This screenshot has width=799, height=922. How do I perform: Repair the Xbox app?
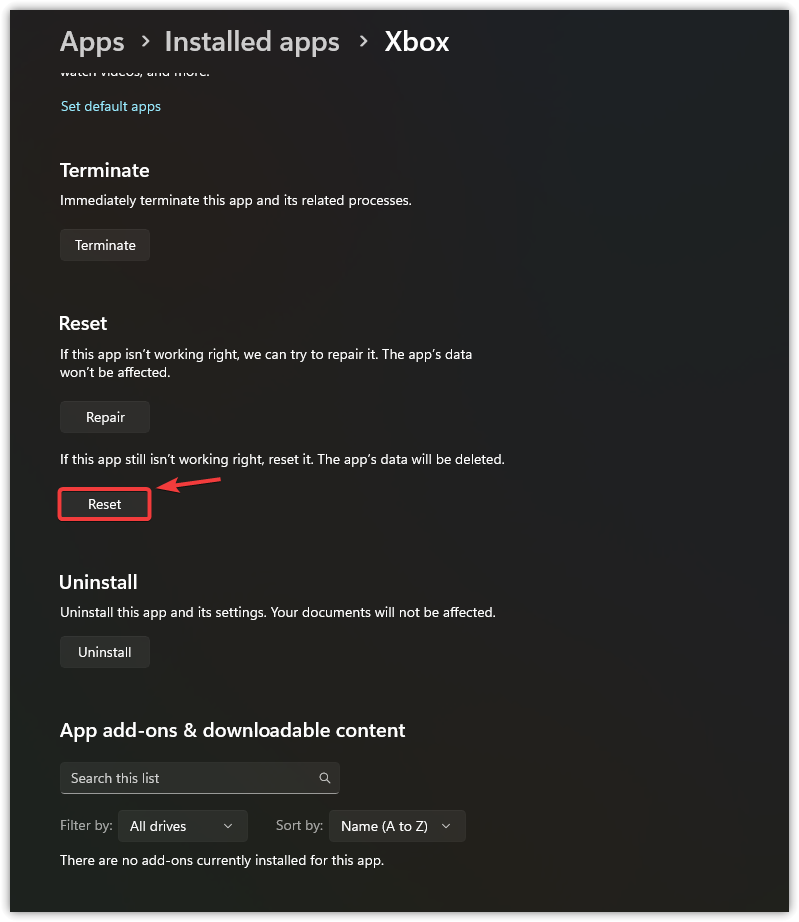[x=105, y=417]
